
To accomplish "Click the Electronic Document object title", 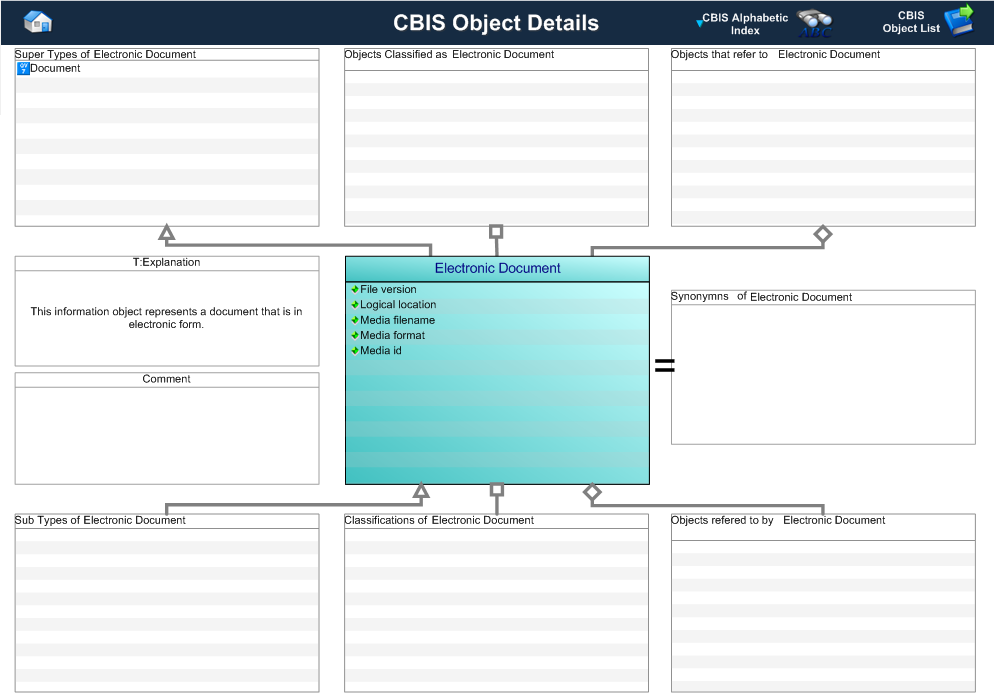I will tap(498, 268).
